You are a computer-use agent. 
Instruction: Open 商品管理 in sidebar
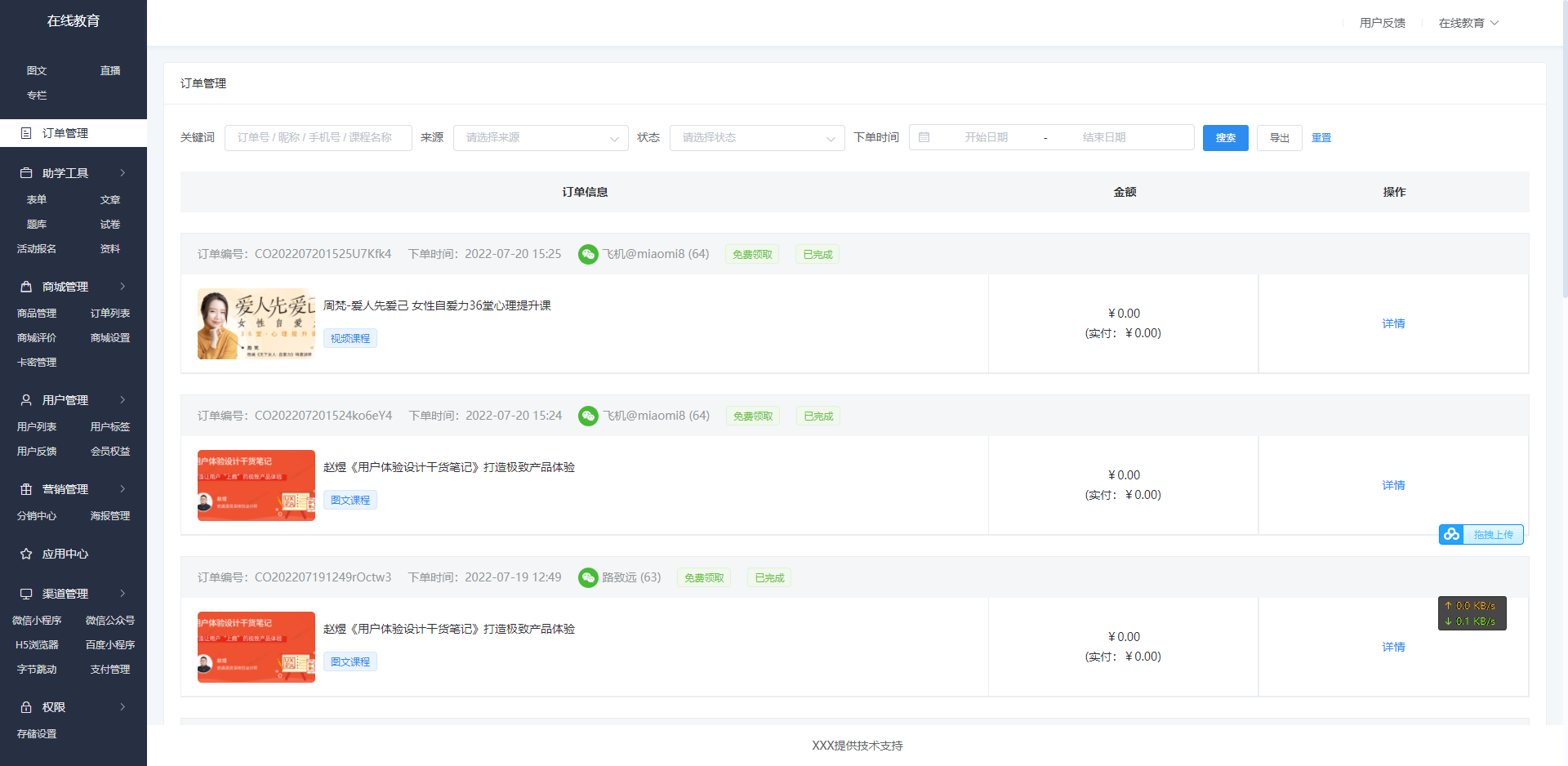(37, 314)
